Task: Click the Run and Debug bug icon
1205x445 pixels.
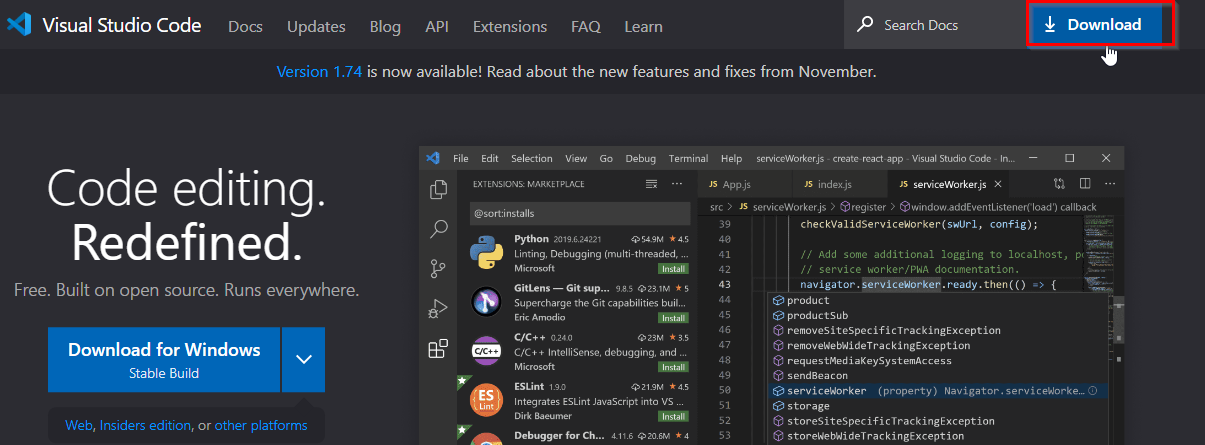Action: [438, 308]
